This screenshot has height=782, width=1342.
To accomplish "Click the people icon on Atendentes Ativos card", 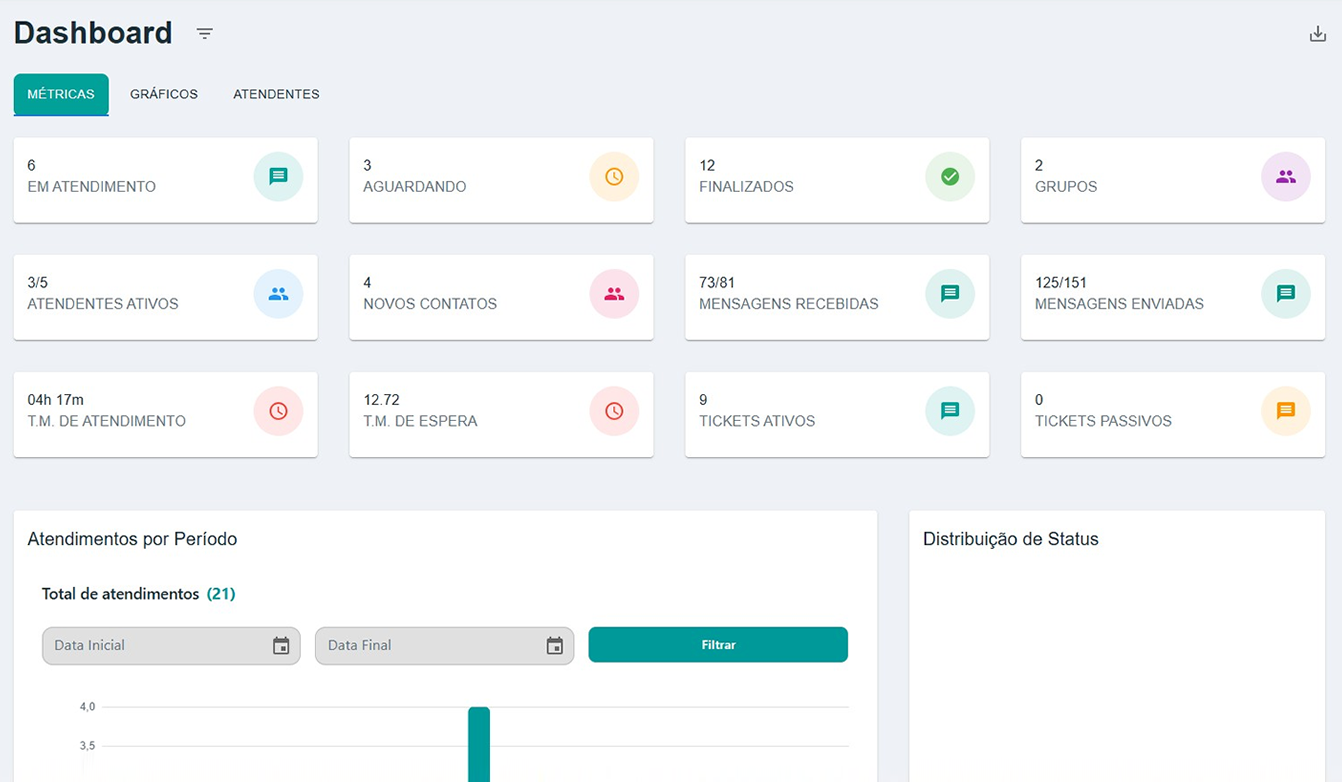I will click(278, 294).
